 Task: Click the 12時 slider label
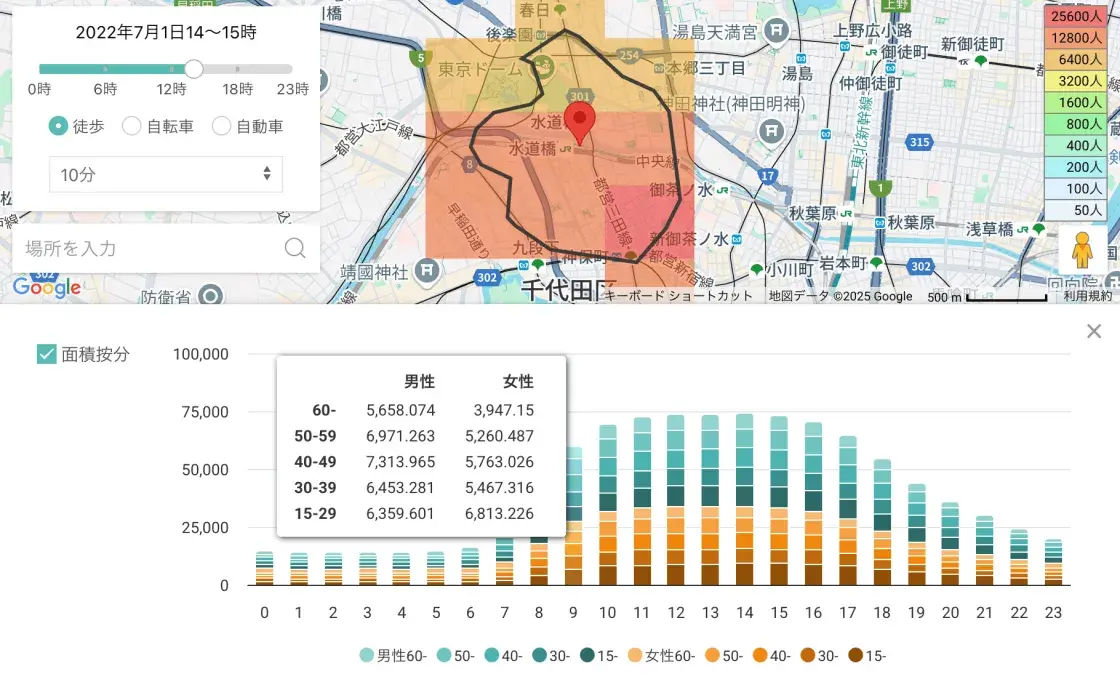[171, 89]
